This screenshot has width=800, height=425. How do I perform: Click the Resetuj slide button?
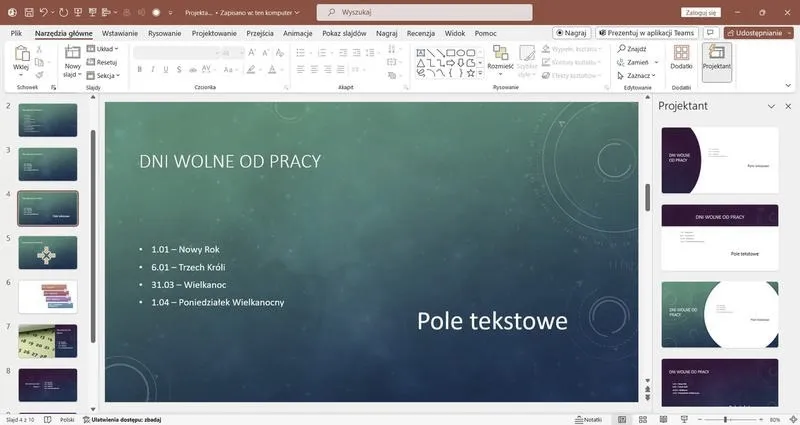pos(102,62)
